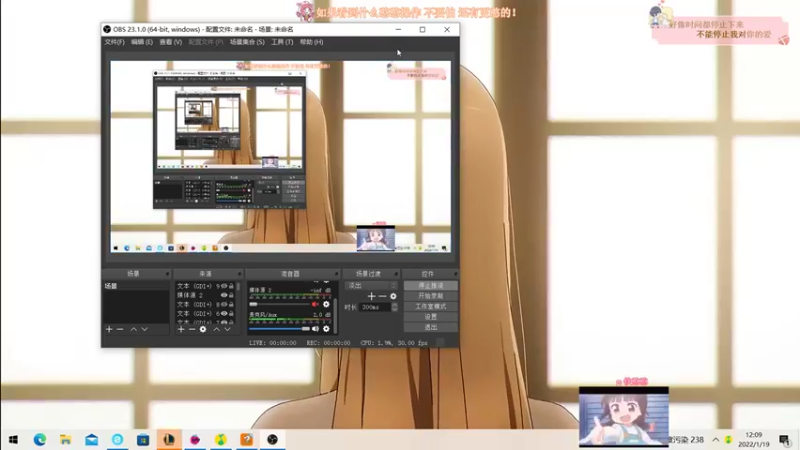This screenshot has width=800, height=450.
Task: Click the 退出 exit button
Action: tap(431, 328)
